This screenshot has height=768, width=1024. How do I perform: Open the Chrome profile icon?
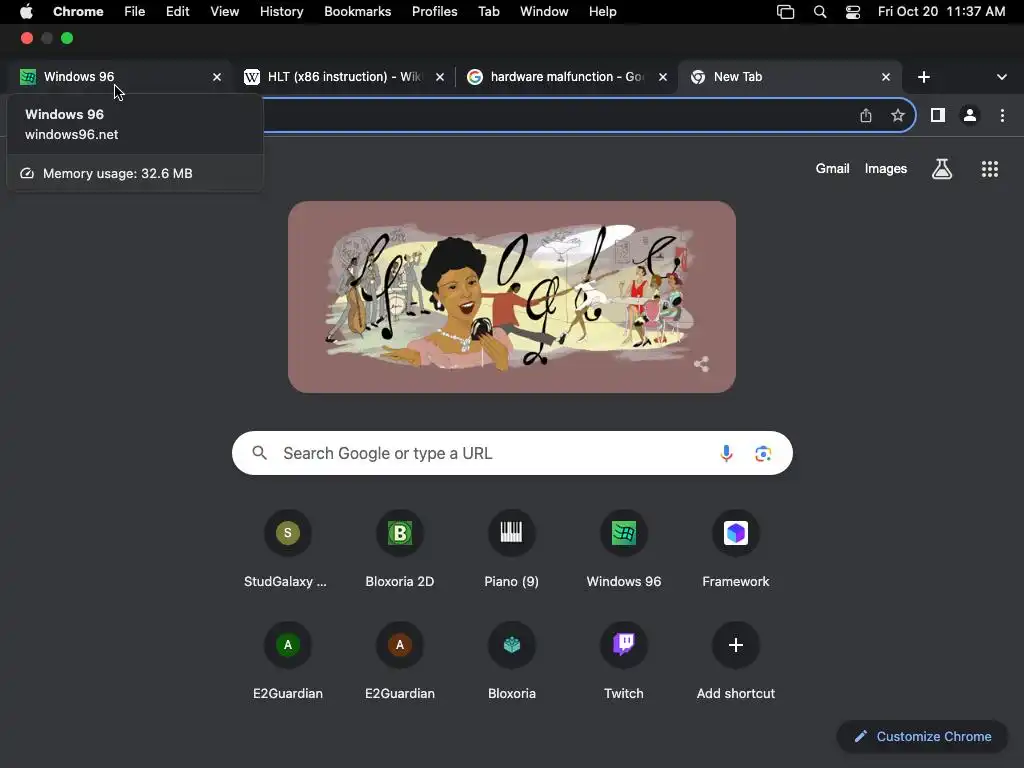tap(970, 116)
